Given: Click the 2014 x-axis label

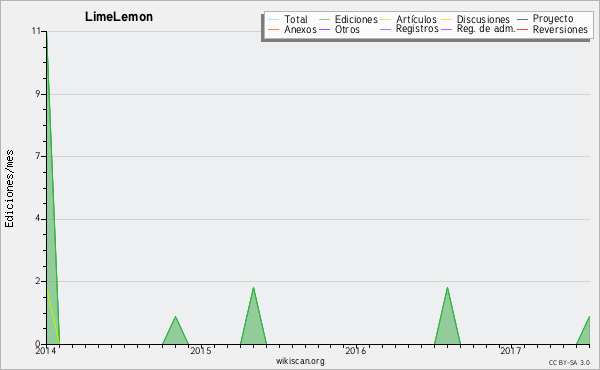Looking at the screenshot, I should (45, 351).
